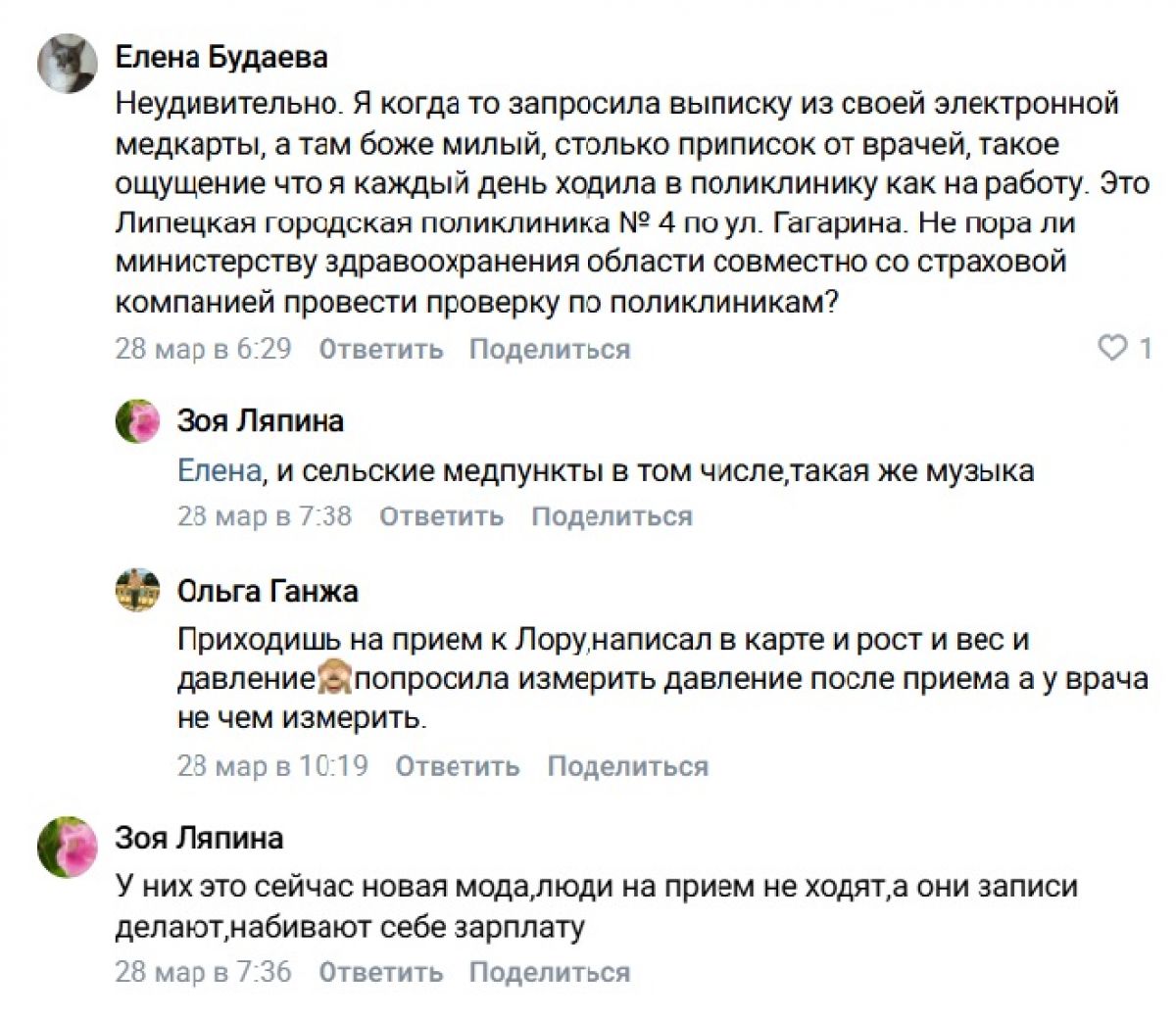
Task: Open Зоя Ляпина's flower avatar in the reply
Action: tap(138, 422)
